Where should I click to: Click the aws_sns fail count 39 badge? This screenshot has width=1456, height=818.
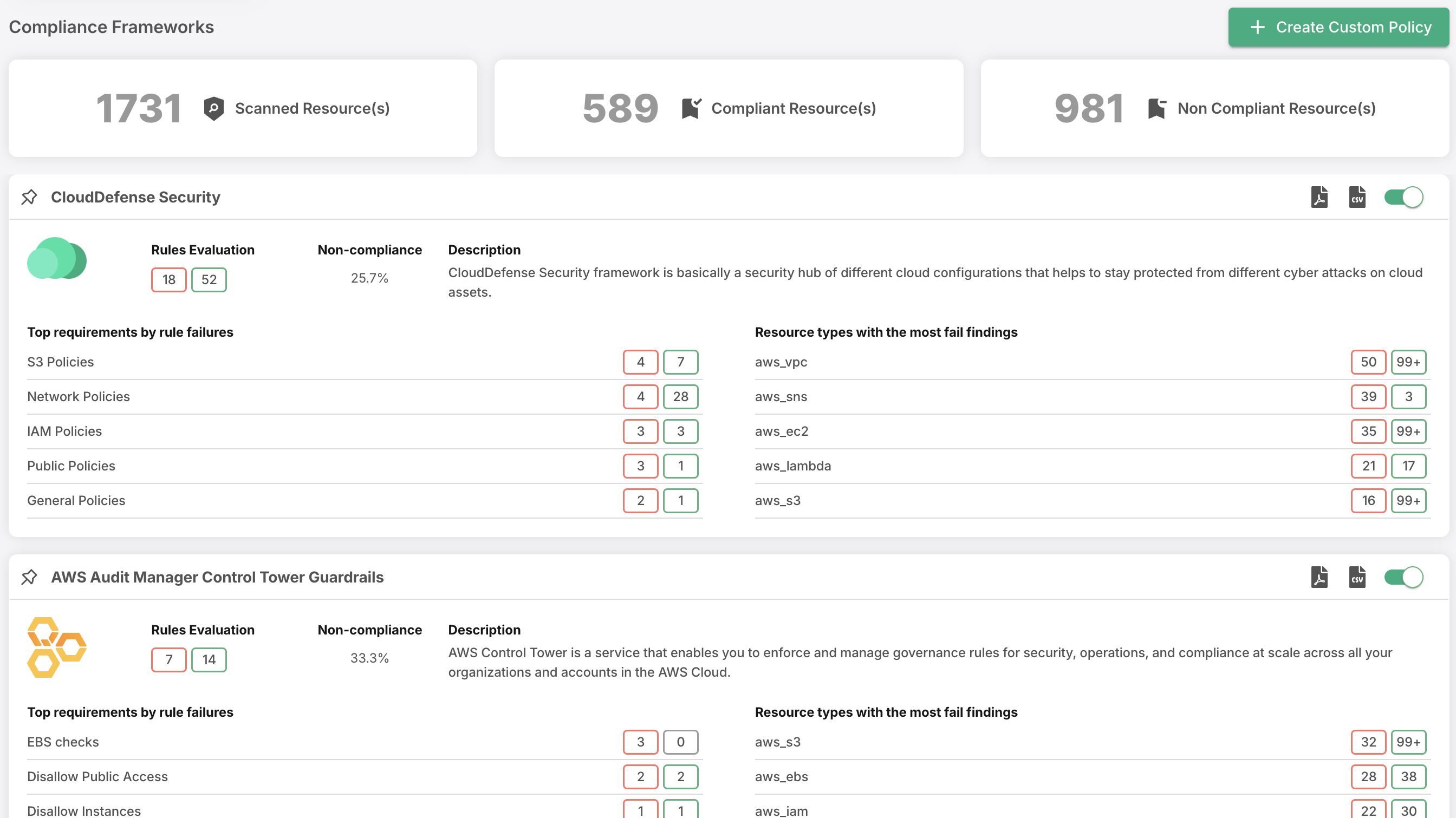pyautogui.click(x=1368, y=397)
